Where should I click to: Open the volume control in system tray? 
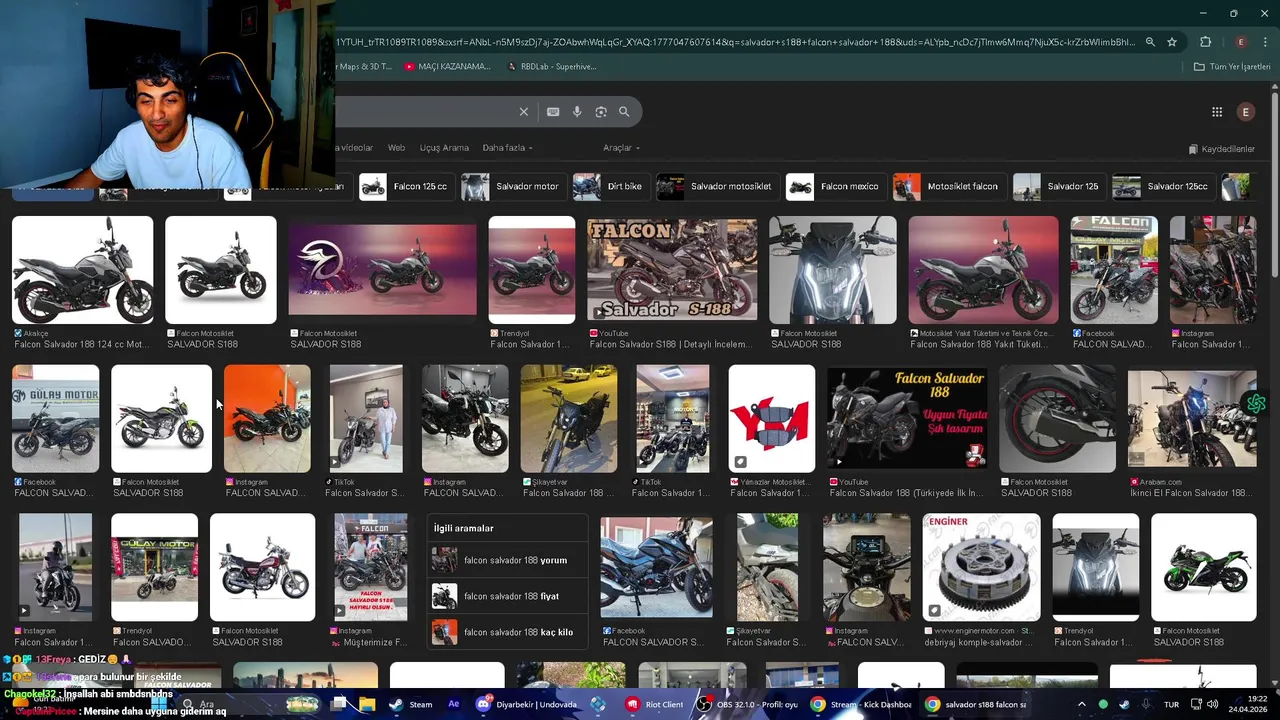(1213, 704)
